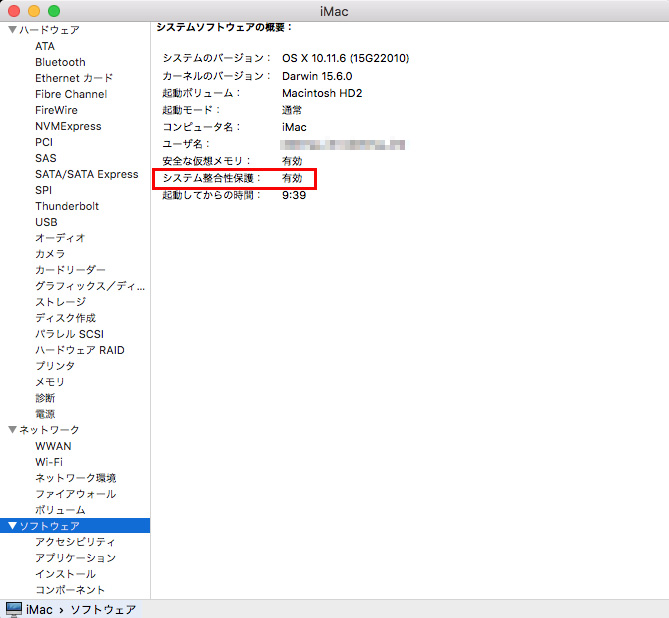Open the カメラ entry
This screenshot has height=618, width=669.
pyautogui.click(x=50, y=254)
